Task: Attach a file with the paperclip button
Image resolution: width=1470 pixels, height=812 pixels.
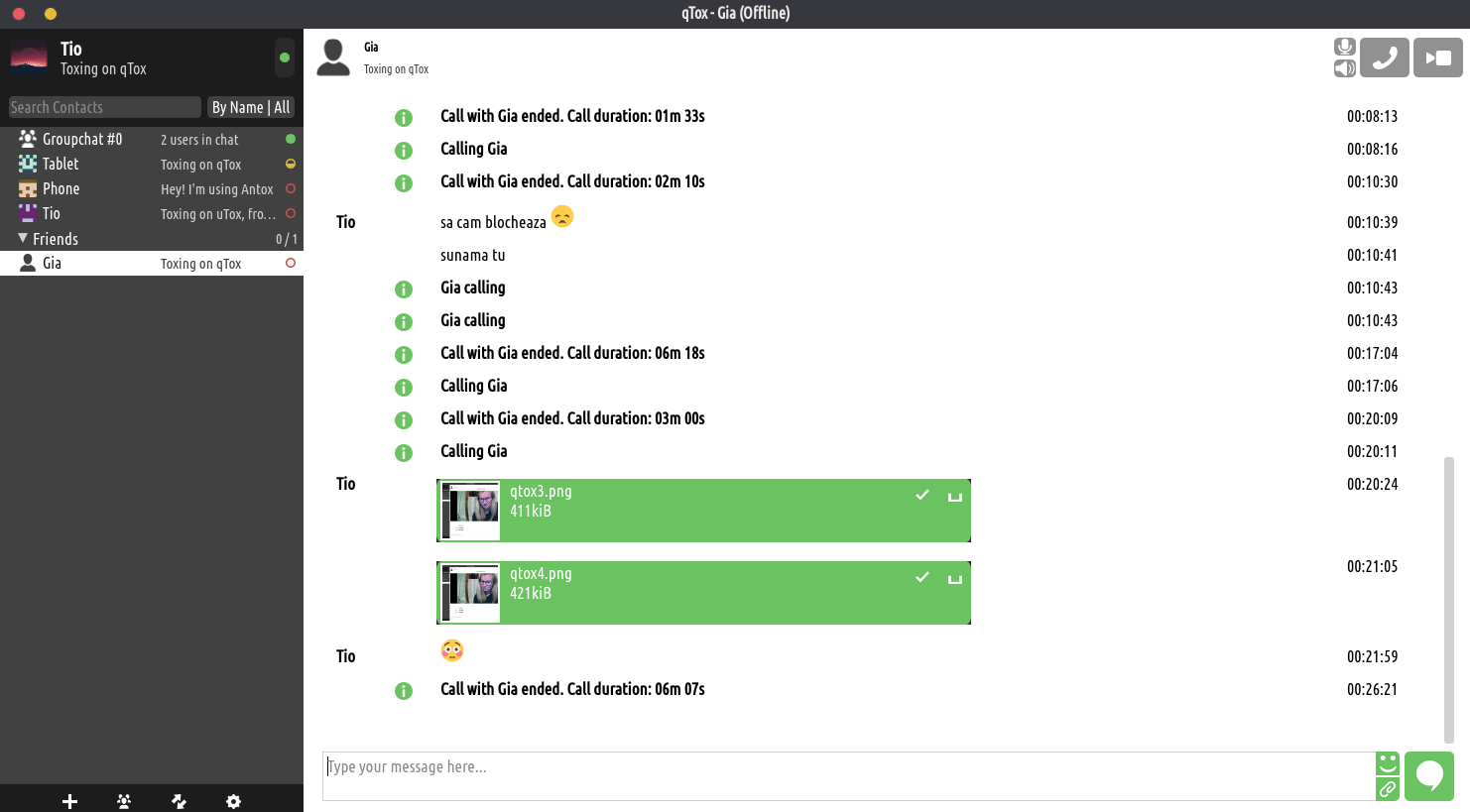Action: [x=1388, y=789]
